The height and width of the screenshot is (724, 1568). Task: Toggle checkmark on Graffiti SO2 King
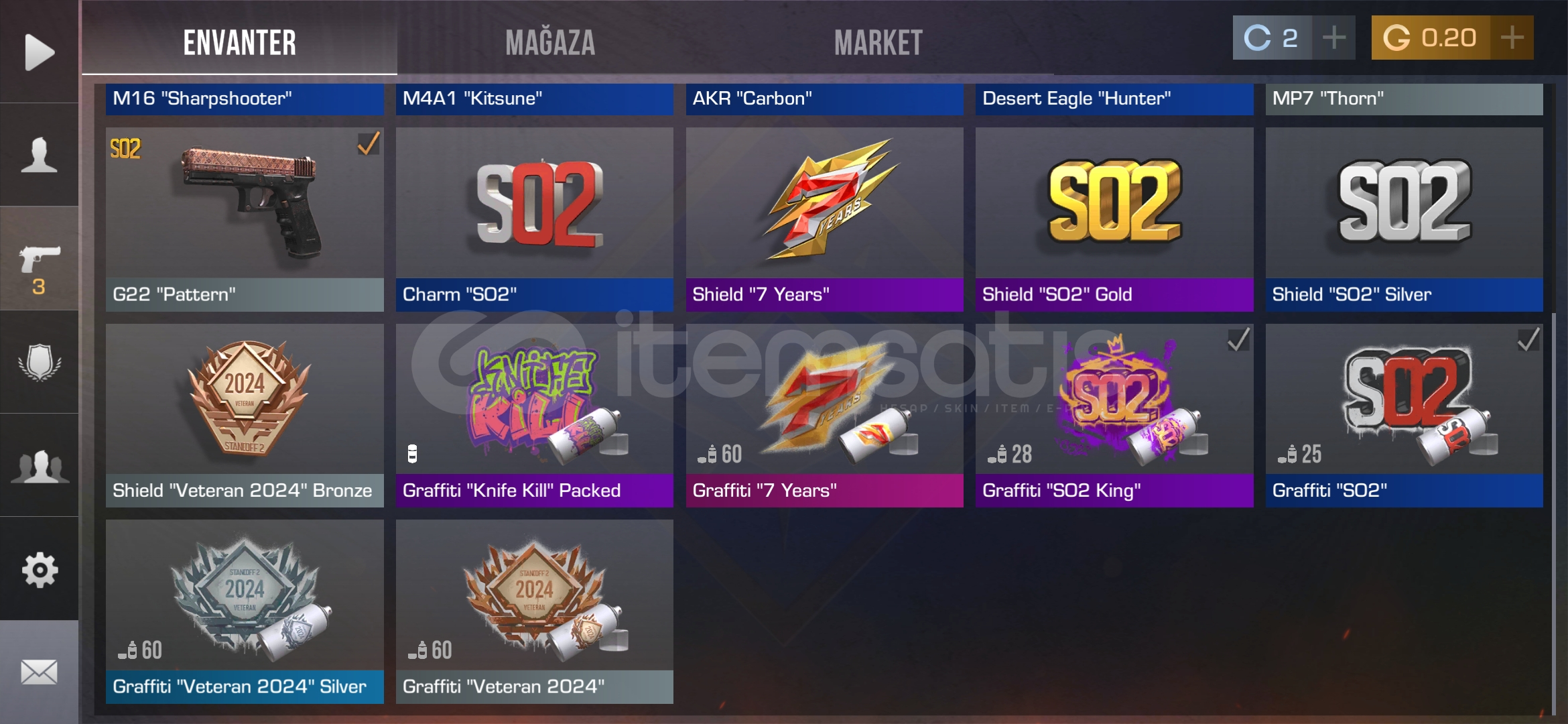point(1238,339)
